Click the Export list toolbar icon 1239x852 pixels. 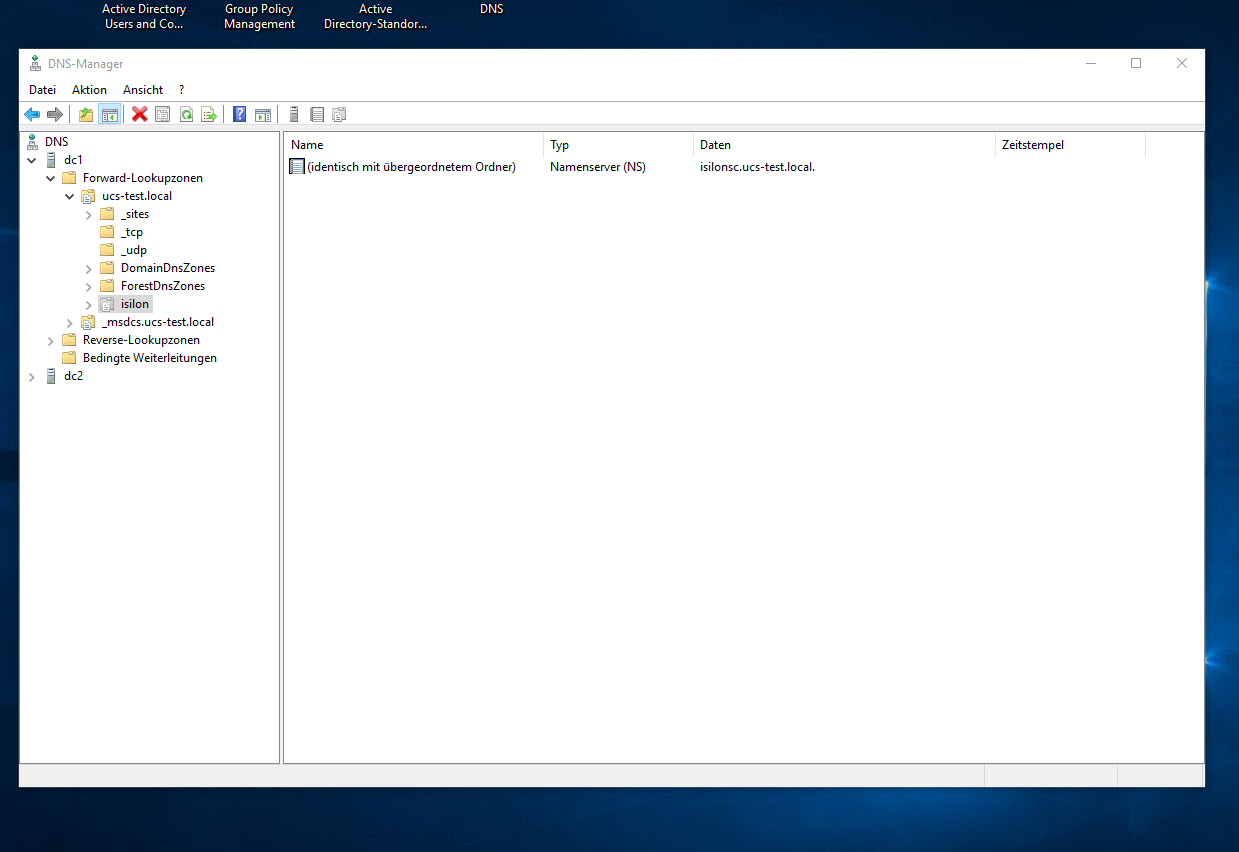[x=209, y=115]
